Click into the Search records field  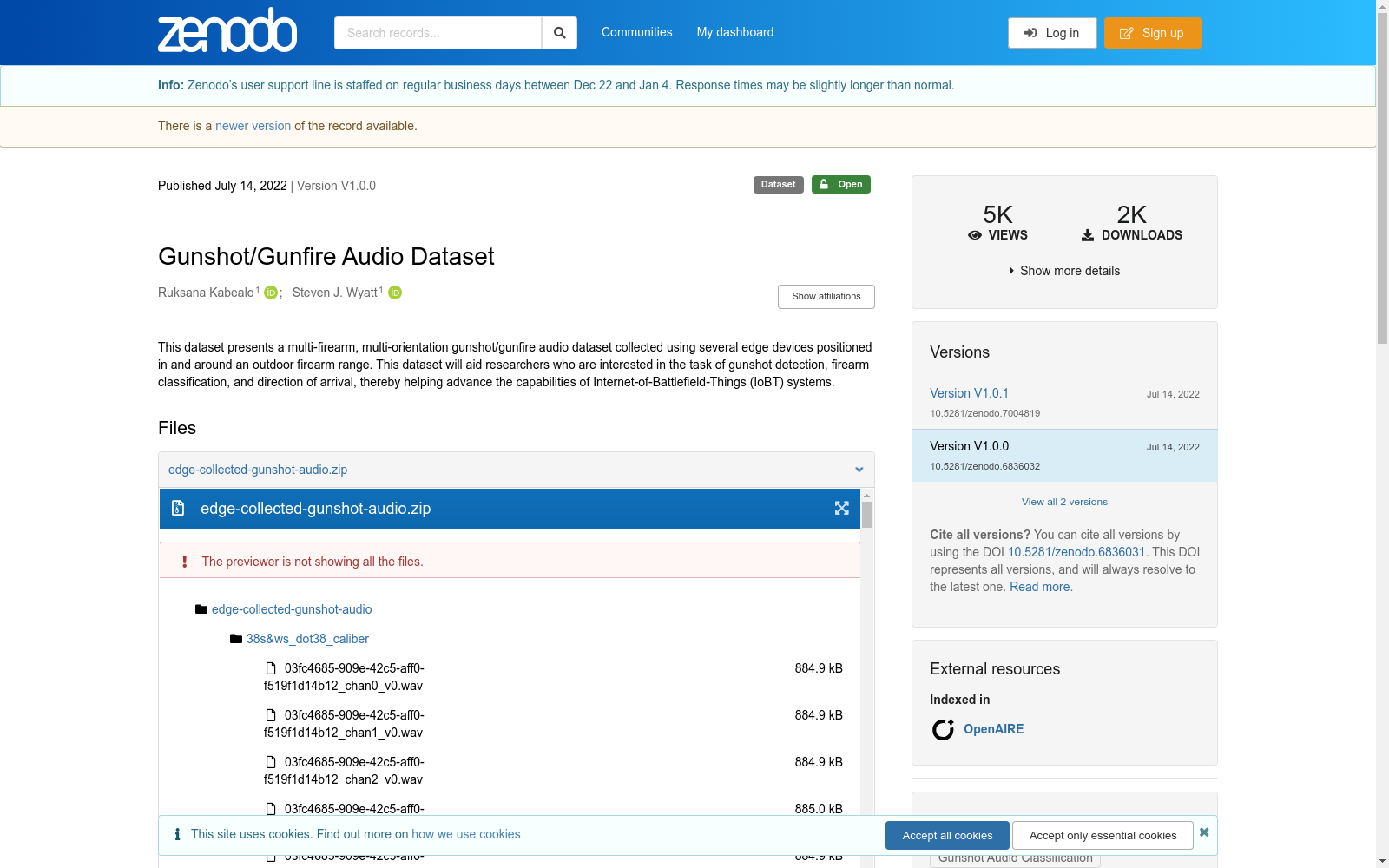click(438, 33)
